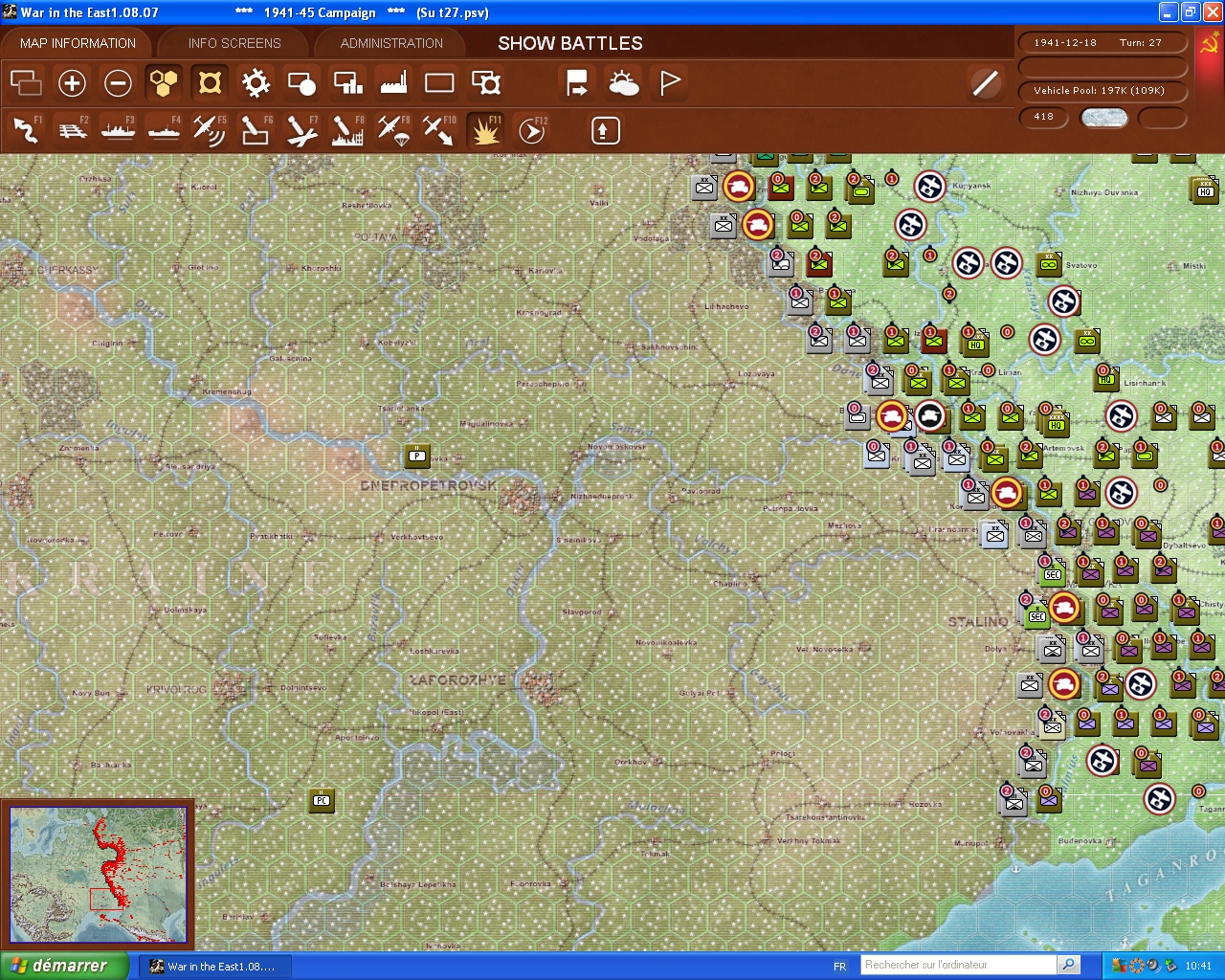The width and height of the screenshot is (1225, 980).
Task: Click the Turn: 27 indicator
Action: (x=1141, y=43)
